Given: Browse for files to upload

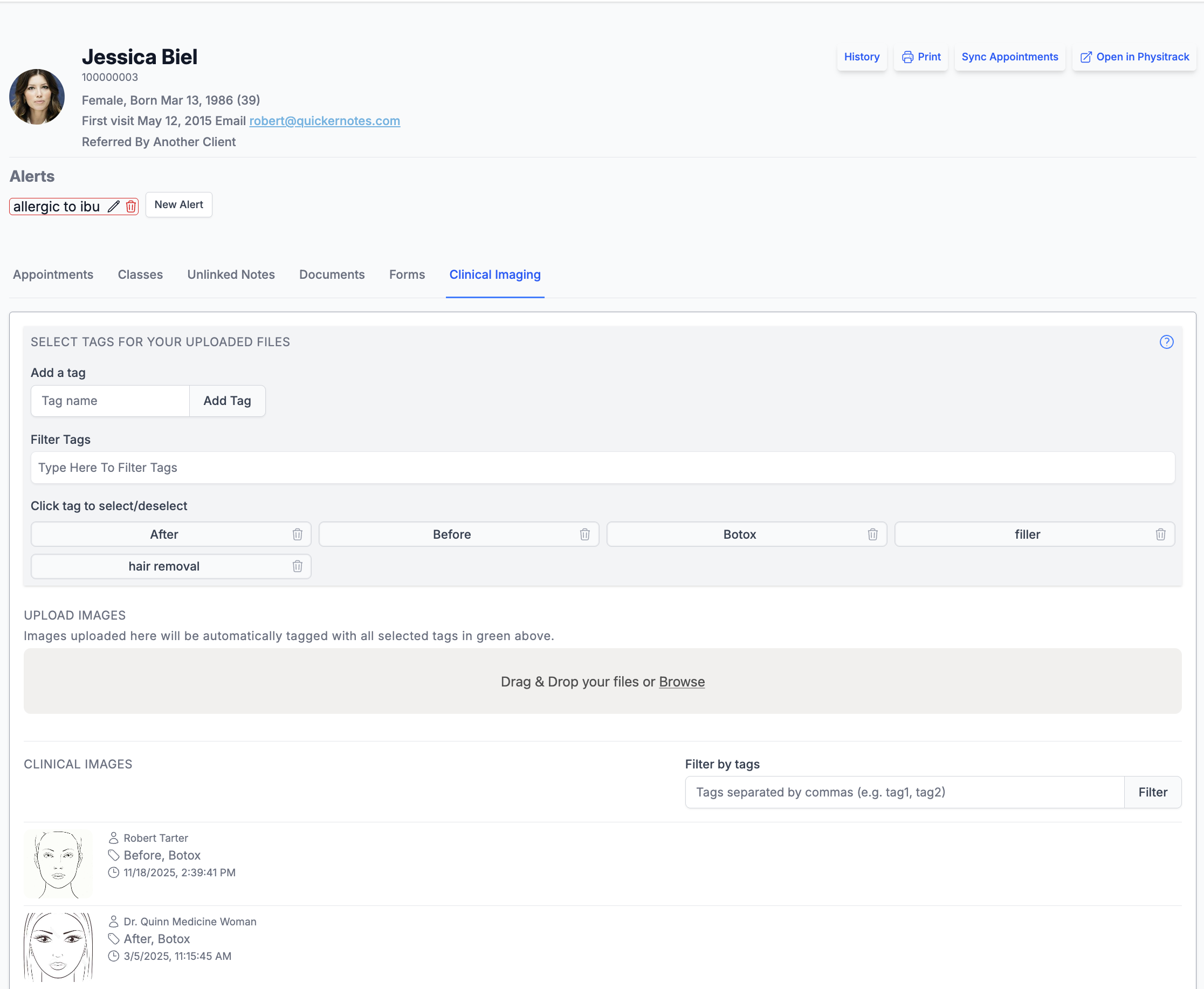Looking at the screenshot, I should point(681,682).
